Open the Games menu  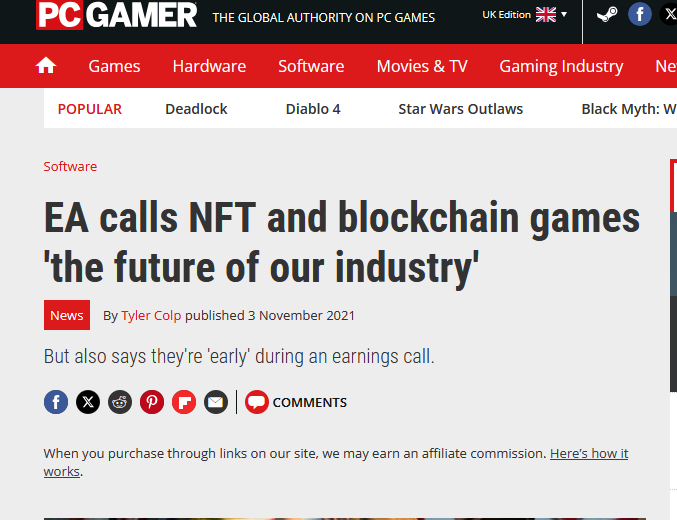pos(114,66)
